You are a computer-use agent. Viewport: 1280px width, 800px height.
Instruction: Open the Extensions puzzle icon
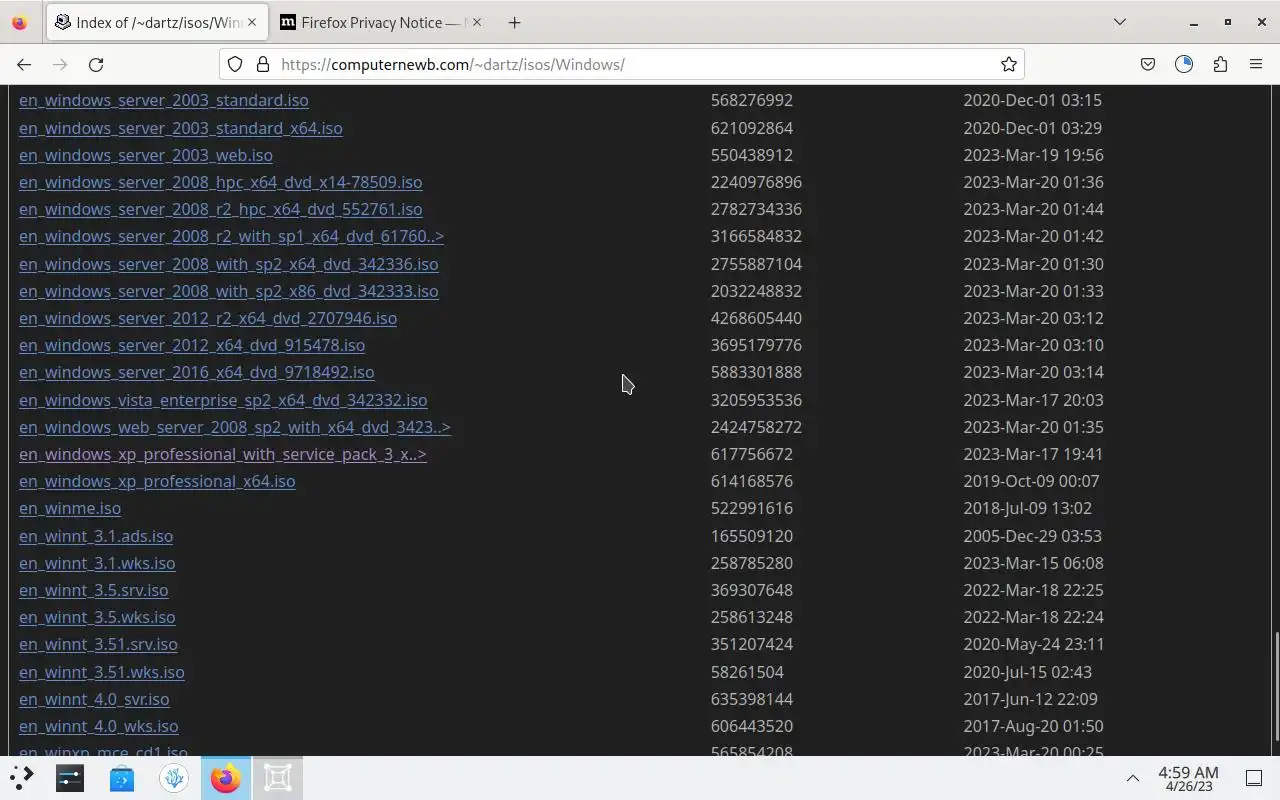pyautogui.click(x=1220, y=64)
